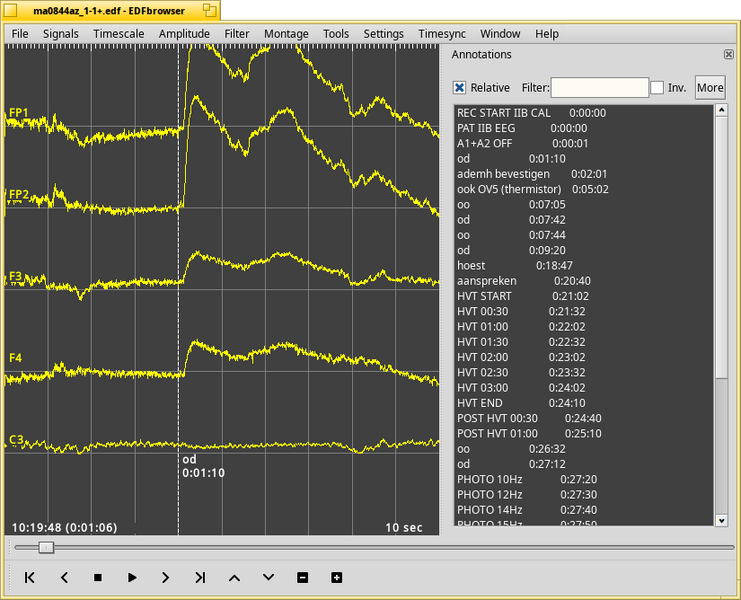Image resolution: width=741 pixels, height=600 pixels.
Task: Select annotation HVT END
Action: tap(583, 403)
